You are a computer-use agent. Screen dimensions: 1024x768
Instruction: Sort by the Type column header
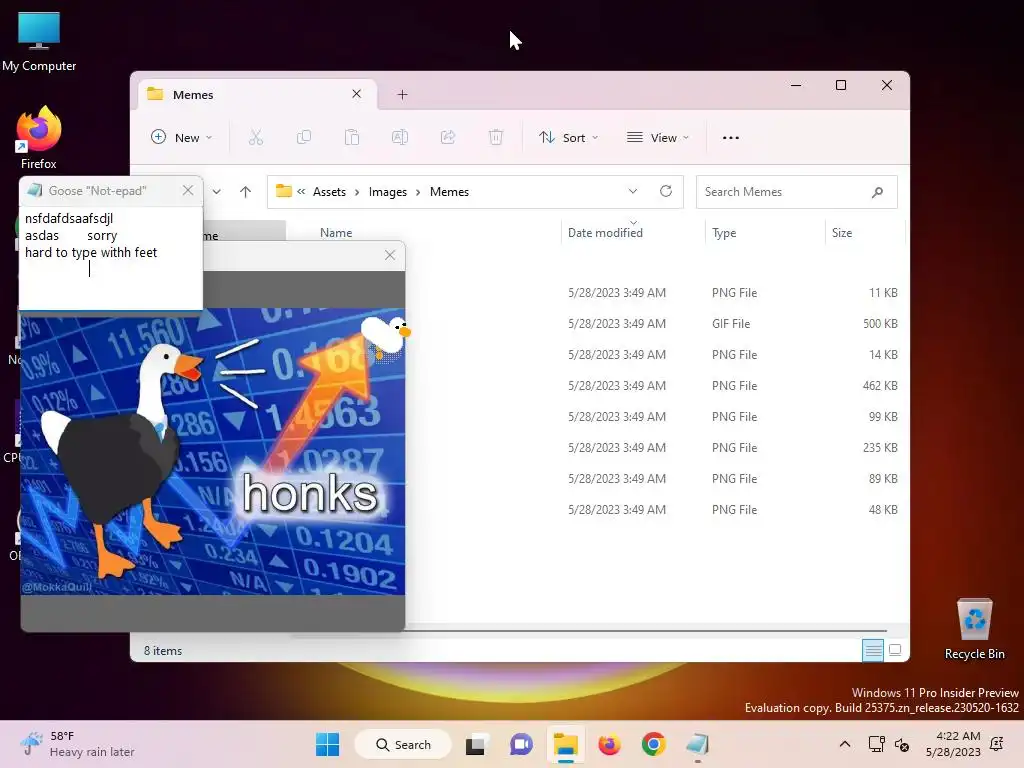(724, 233)
